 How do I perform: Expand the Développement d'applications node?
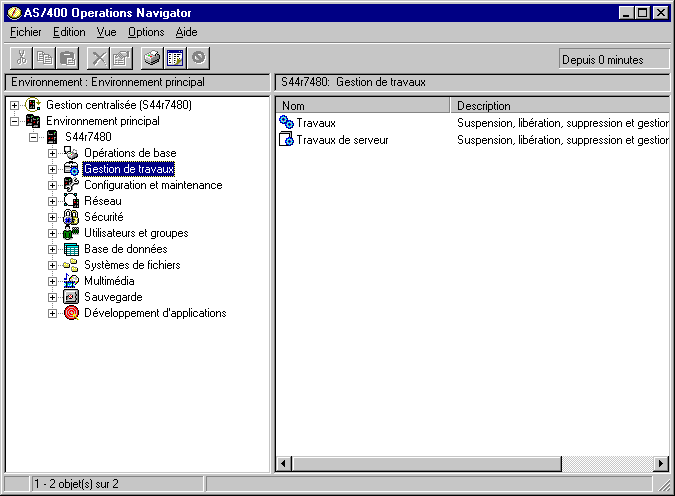pos(52,313)
